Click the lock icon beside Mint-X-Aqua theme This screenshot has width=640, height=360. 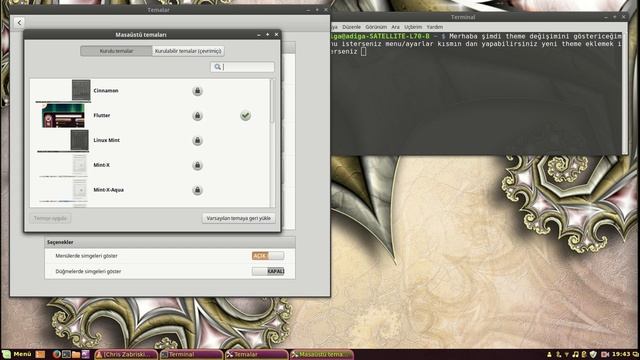pos(197,190)
